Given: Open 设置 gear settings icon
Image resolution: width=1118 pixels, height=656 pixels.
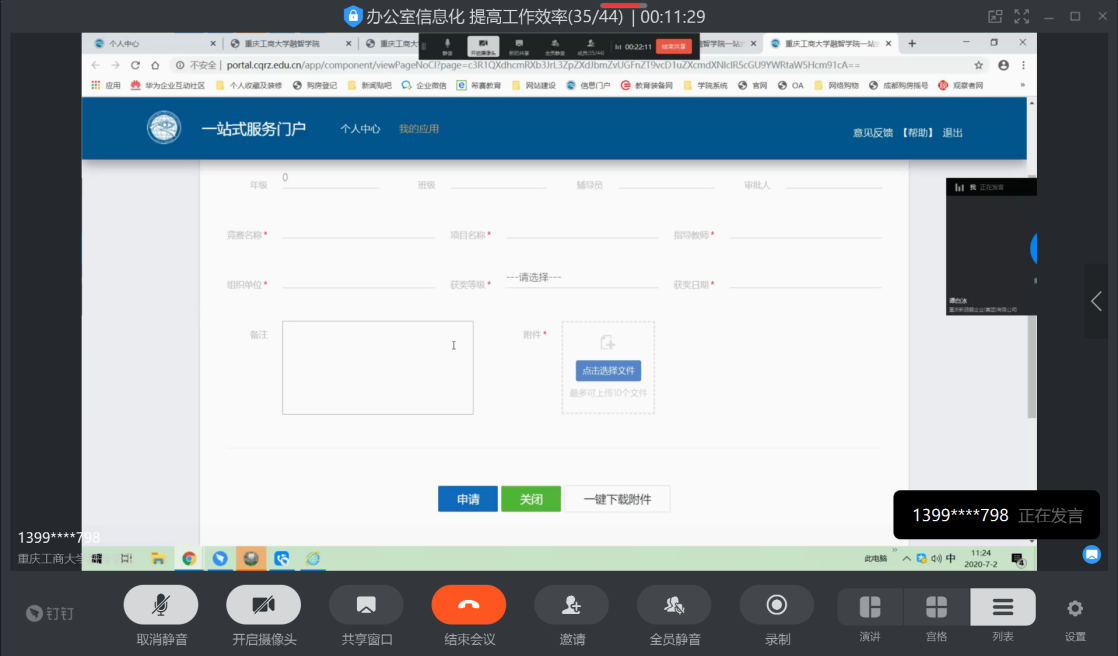Looking at the screenshot, I should [x=1075, y=608].
